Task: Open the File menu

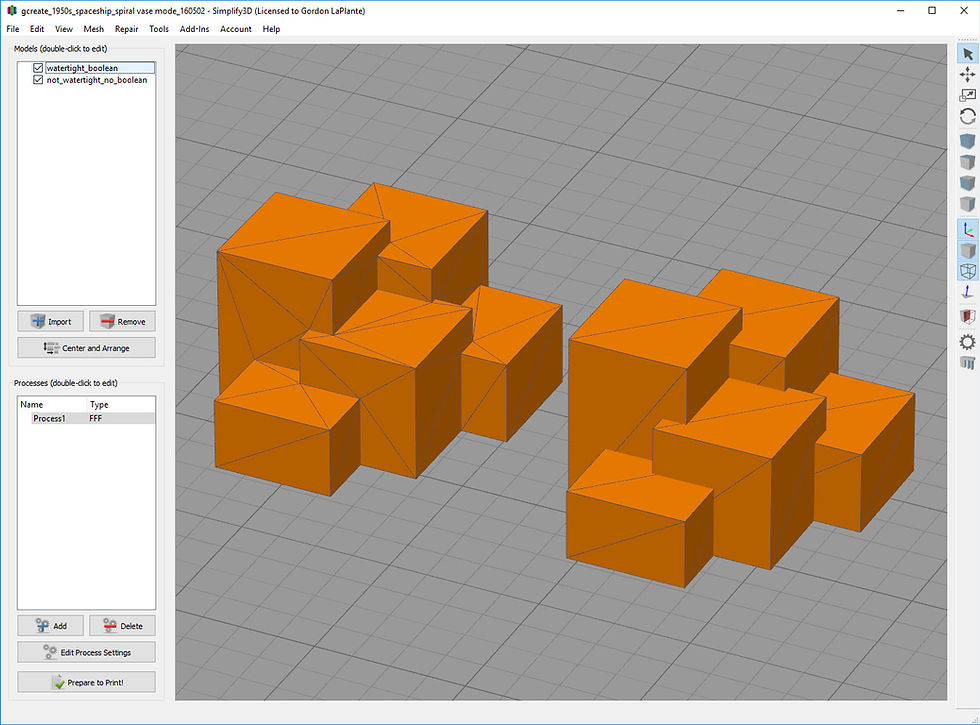Action: point(12,29)
